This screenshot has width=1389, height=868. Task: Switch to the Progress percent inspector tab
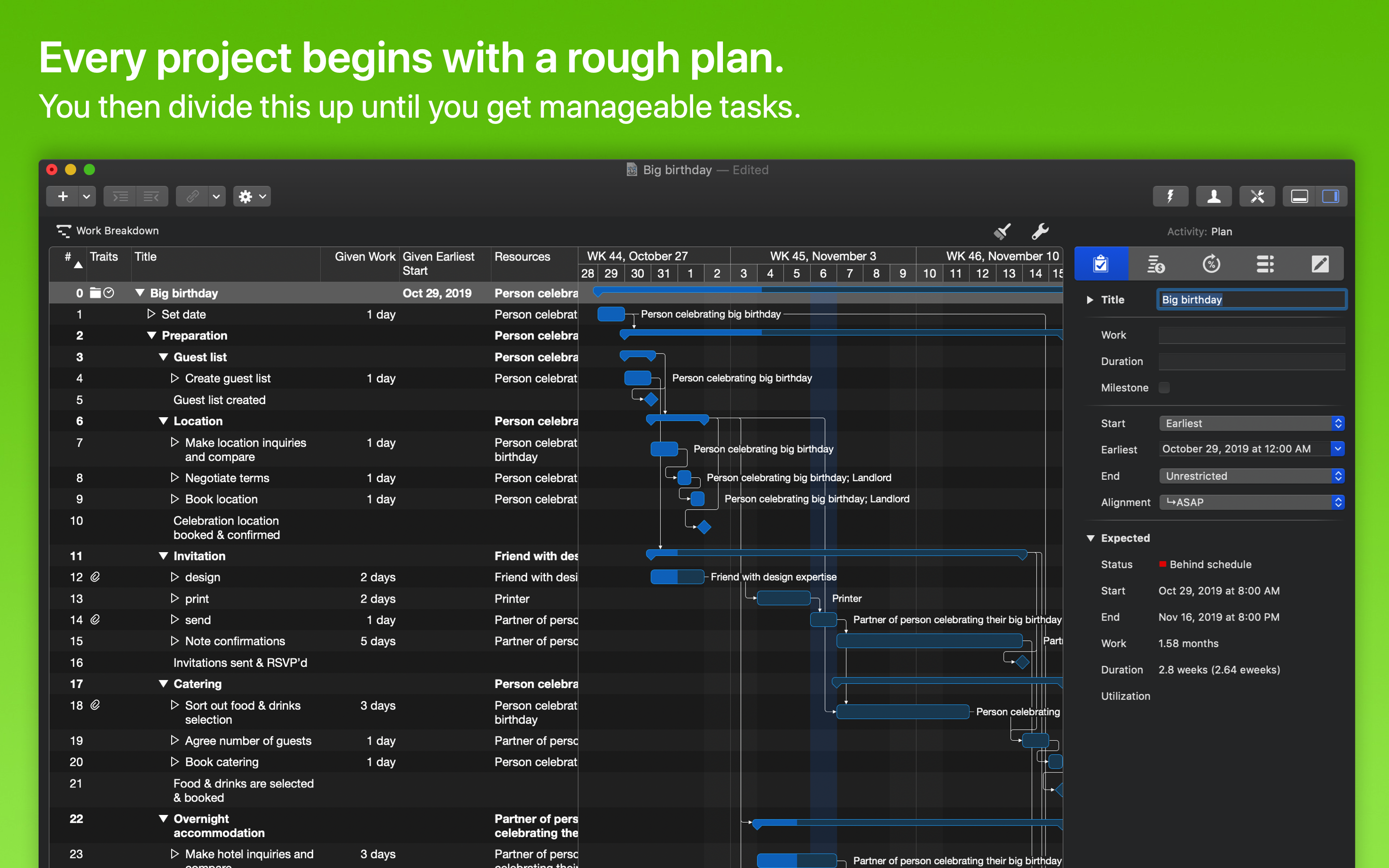(x=1211, y=264)
